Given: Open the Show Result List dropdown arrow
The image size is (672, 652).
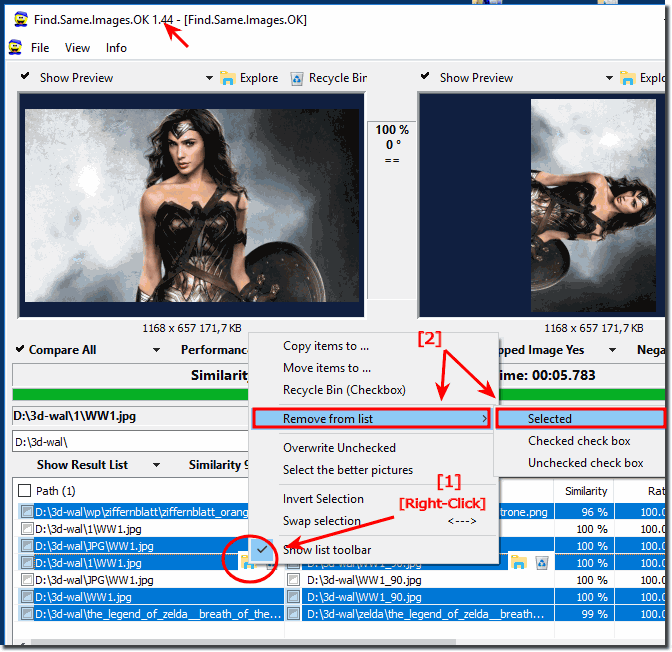Looking at the screenshot, I should (x=156, y=465).
